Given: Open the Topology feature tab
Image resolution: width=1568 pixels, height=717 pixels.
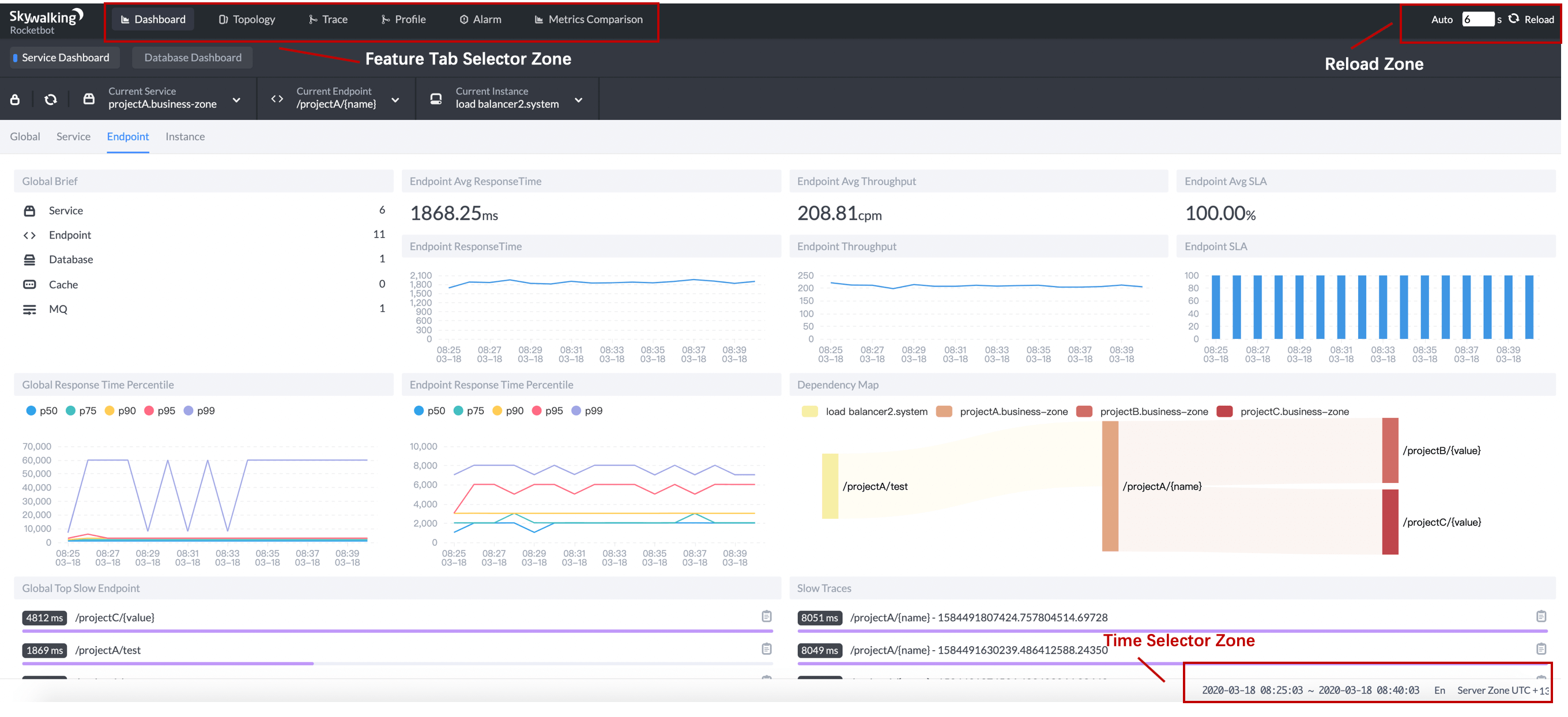Looking at the screenshot, I should [x=247, y=20].
